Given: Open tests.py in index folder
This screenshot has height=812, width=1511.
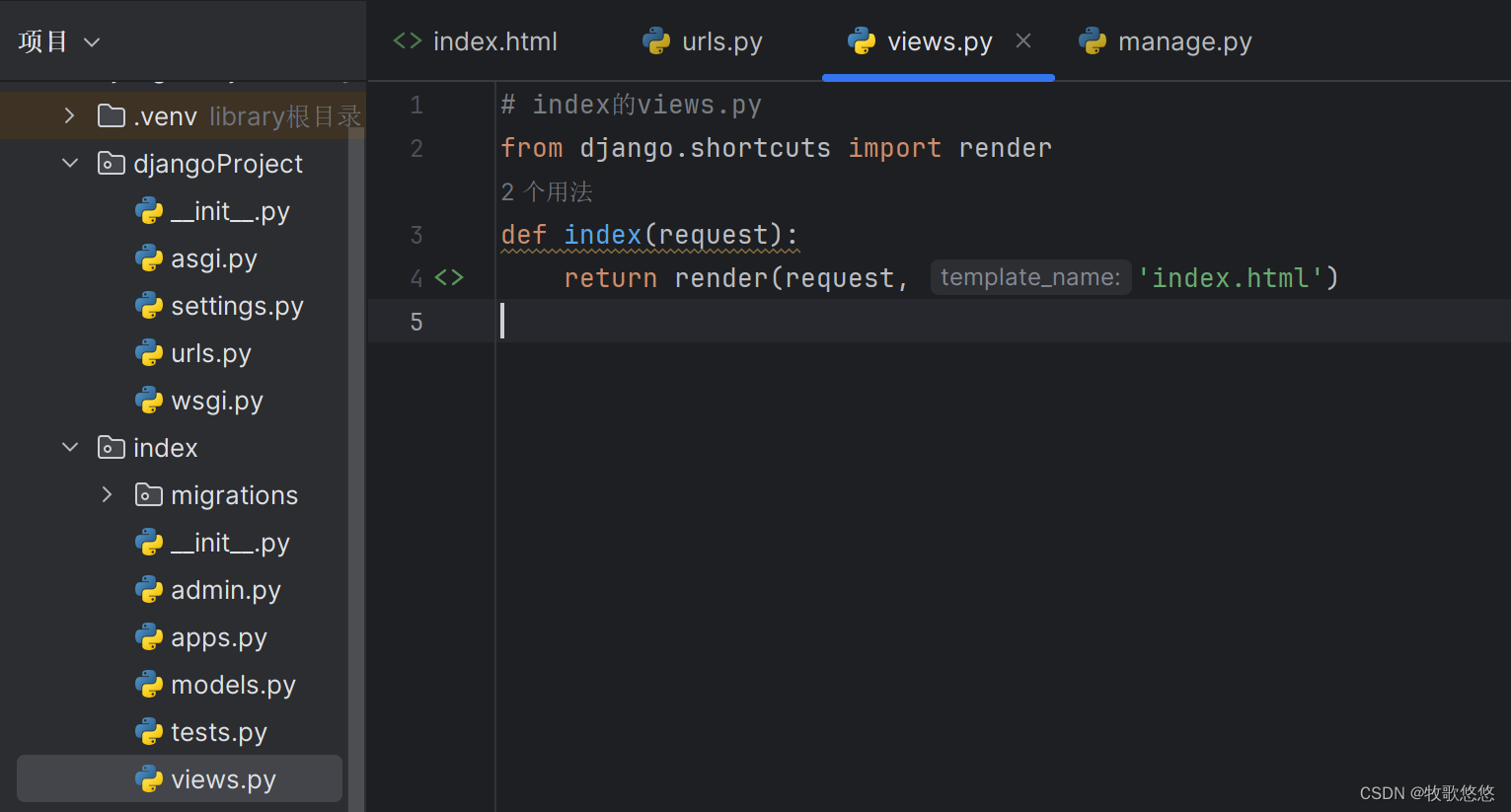Looking at the screenshot, I should pyautogui.click(x=219, y=732).
